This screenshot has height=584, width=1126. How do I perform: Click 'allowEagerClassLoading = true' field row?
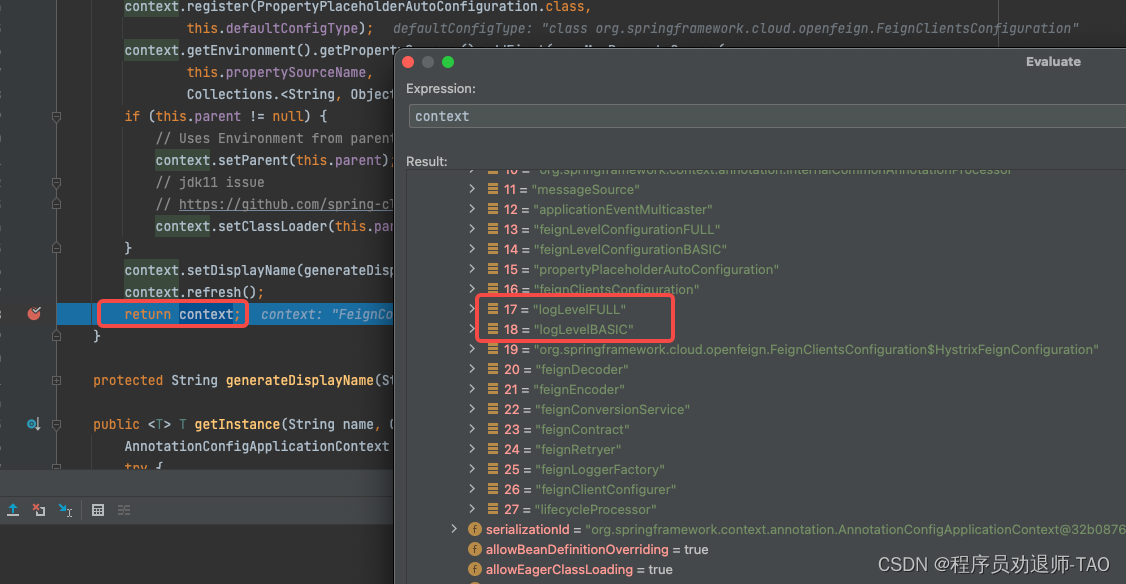579,570
